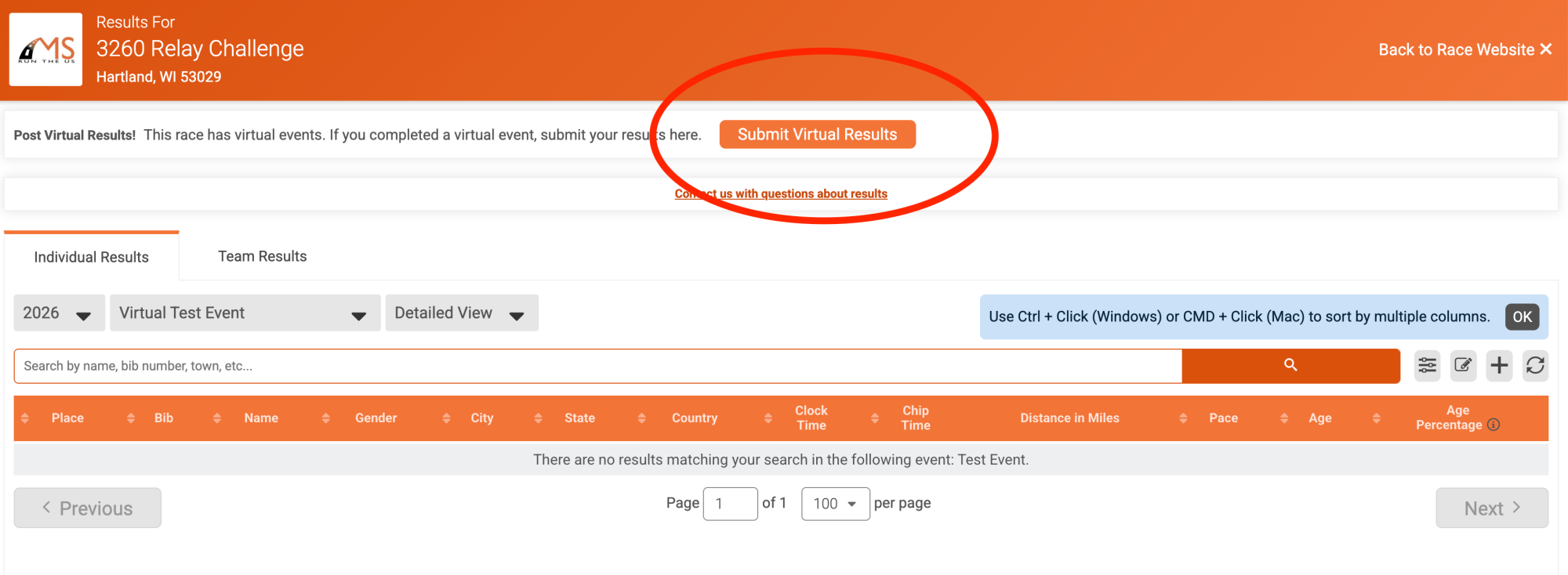
Task: Open the contact us about results link
Action: pyautogui.click(x=781, y=193)
